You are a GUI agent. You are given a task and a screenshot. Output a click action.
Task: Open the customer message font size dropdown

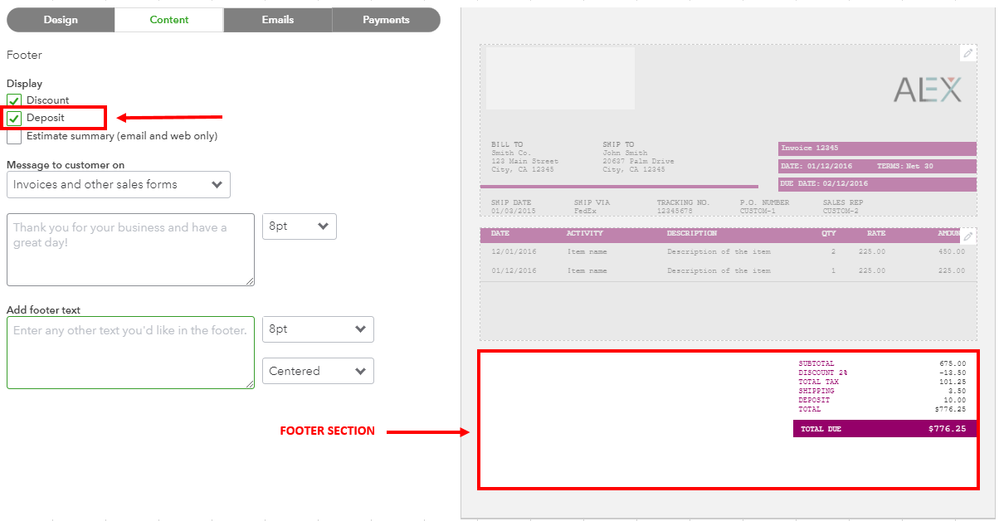click(x=299, y=226)
